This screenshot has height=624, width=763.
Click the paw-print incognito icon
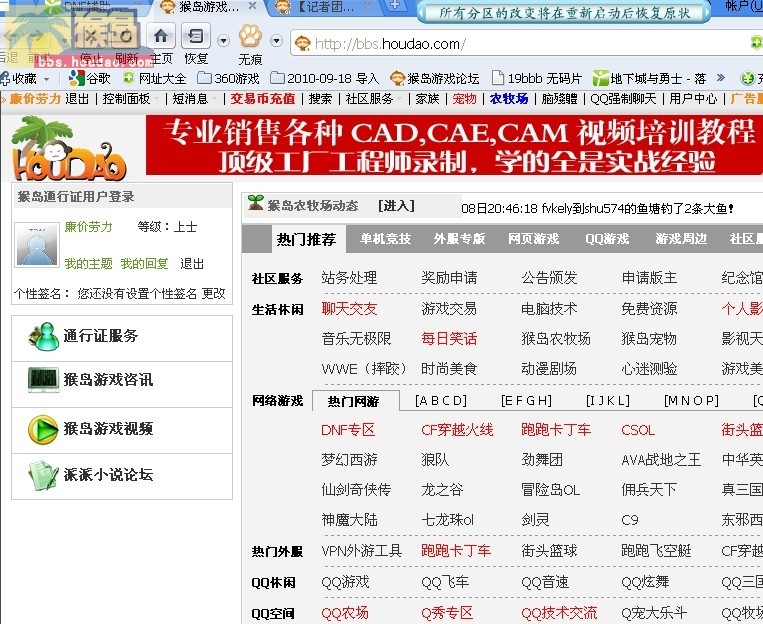pyautogui.click(x=250, y=36)
